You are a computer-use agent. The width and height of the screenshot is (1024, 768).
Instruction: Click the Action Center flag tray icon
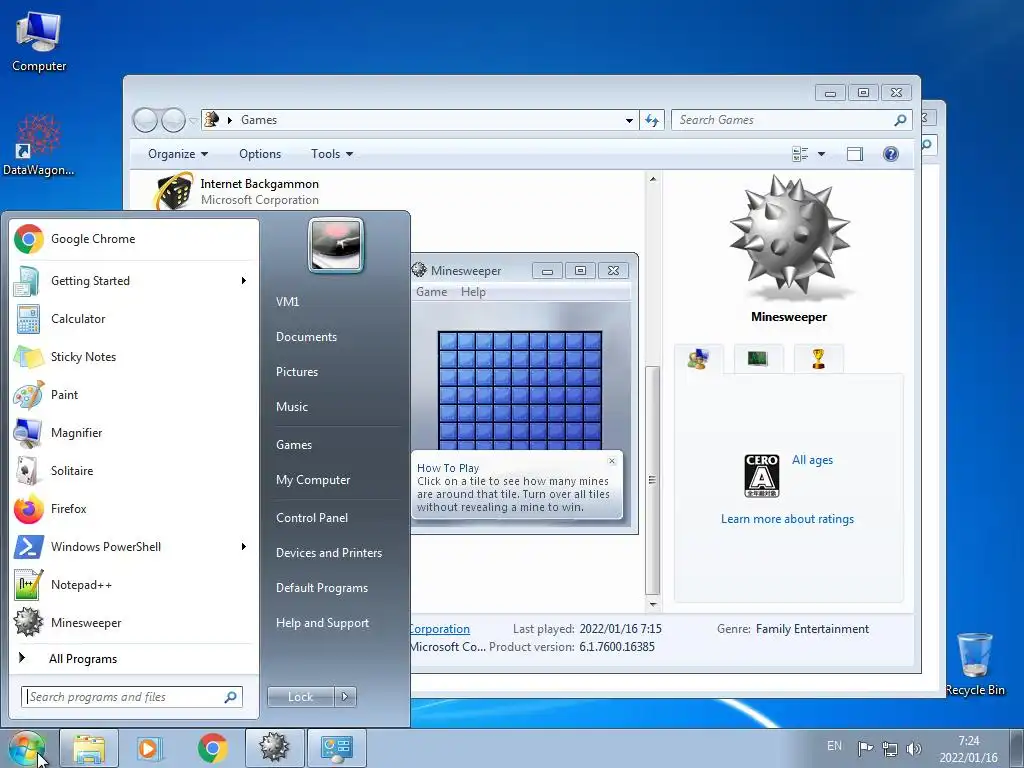[865, 749]
